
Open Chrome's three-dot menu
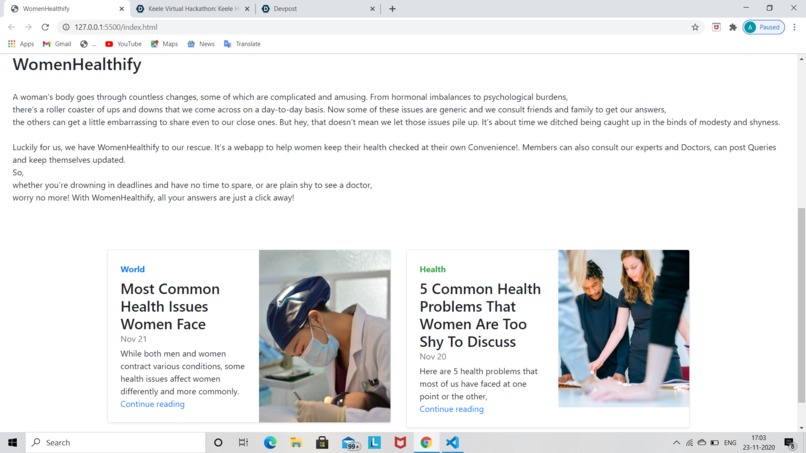point(794,27)
